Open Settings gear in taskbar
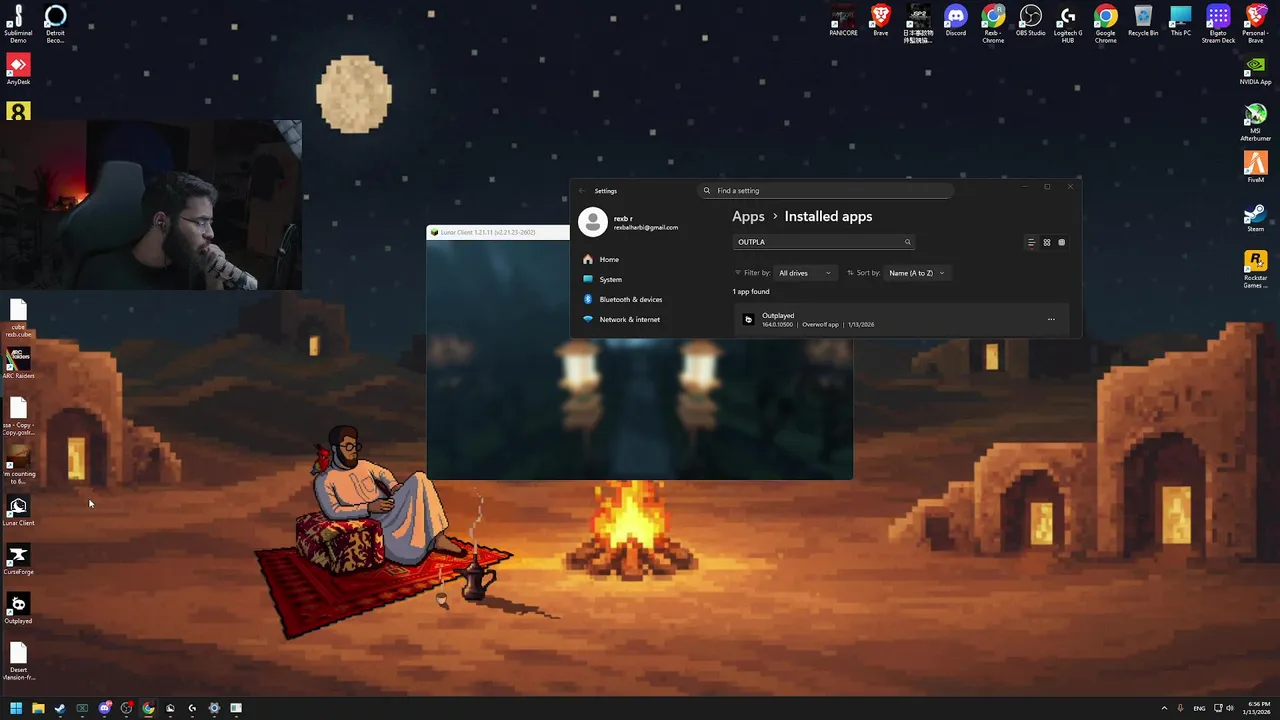 pyautogui.click(x=214, y=708)
